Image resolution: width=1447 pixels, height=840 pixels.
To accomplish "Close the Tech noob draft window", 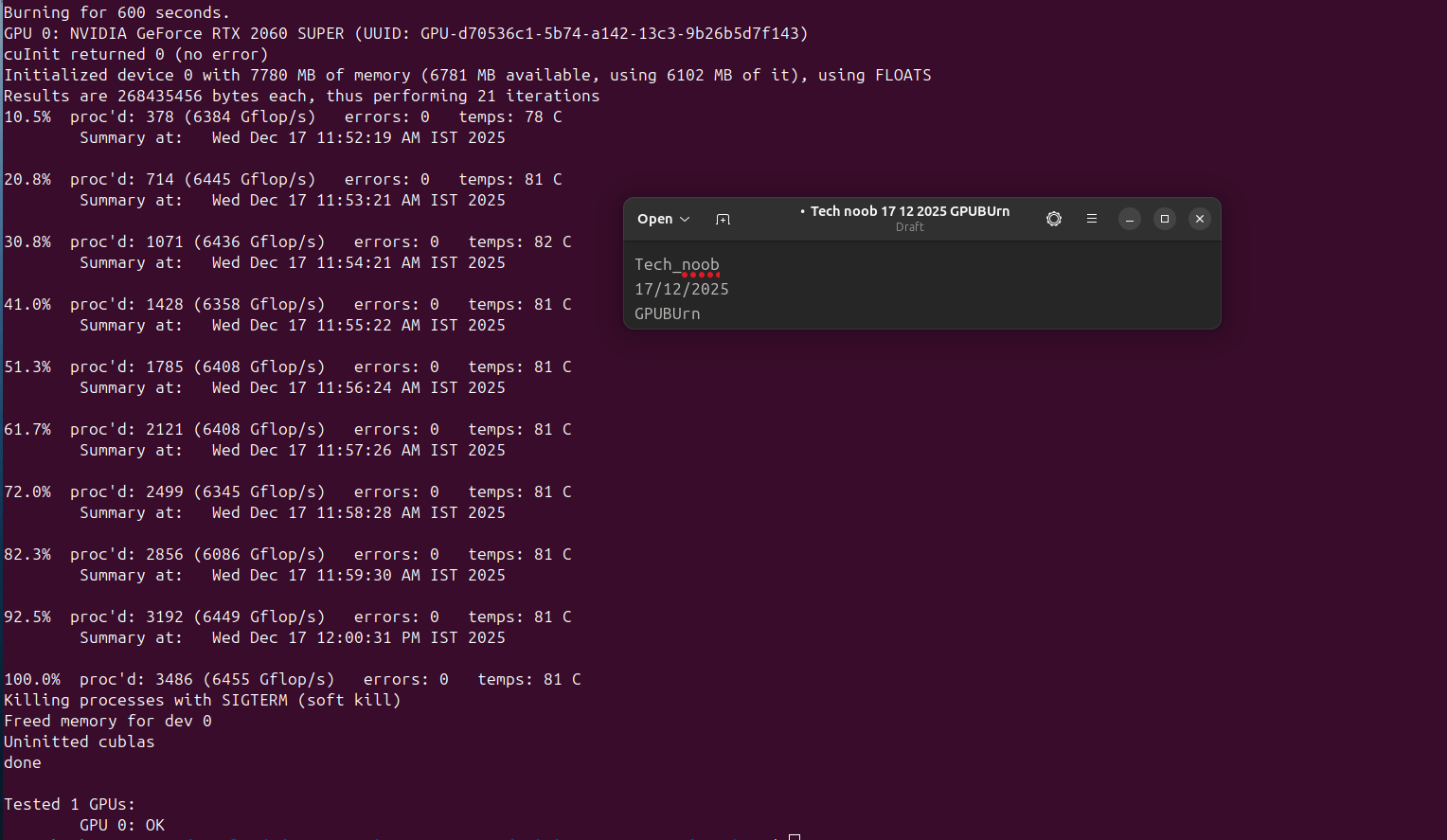I will coord(1199,219).
